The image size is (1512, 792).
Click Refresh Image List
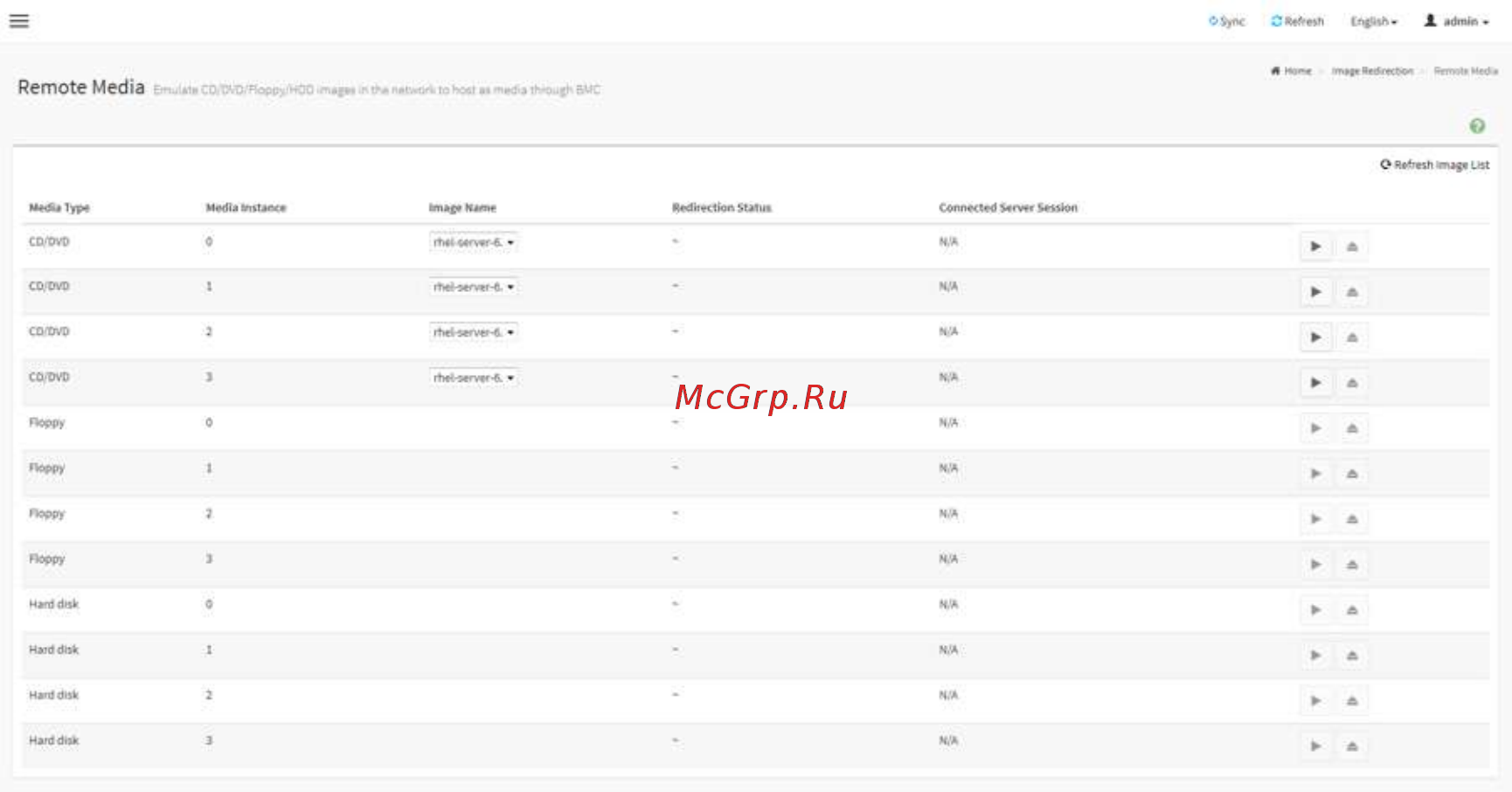[1435, 164]
